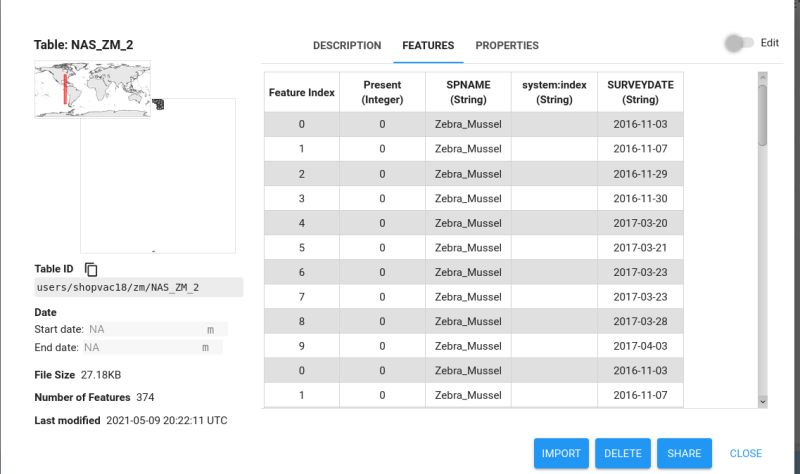This screenshot has width=800, height=474.
Task: Click the DELETE button
Action: tap(623, 453)
